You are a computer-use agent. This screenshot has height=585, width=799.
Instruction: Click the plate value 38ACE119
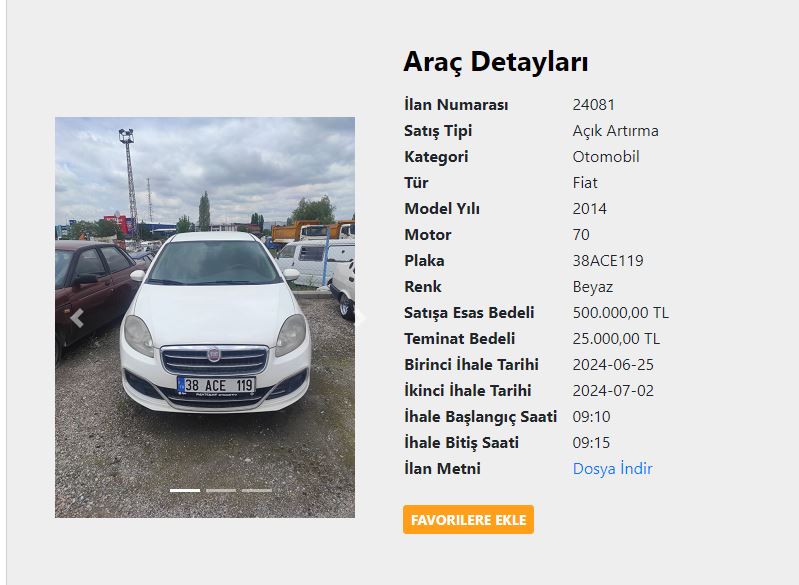tap(608, 261)
